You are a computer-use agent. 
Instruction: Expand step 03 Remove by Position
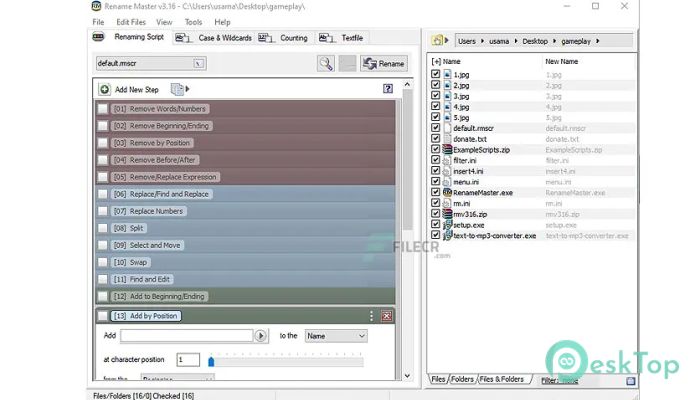pos(152,143)
